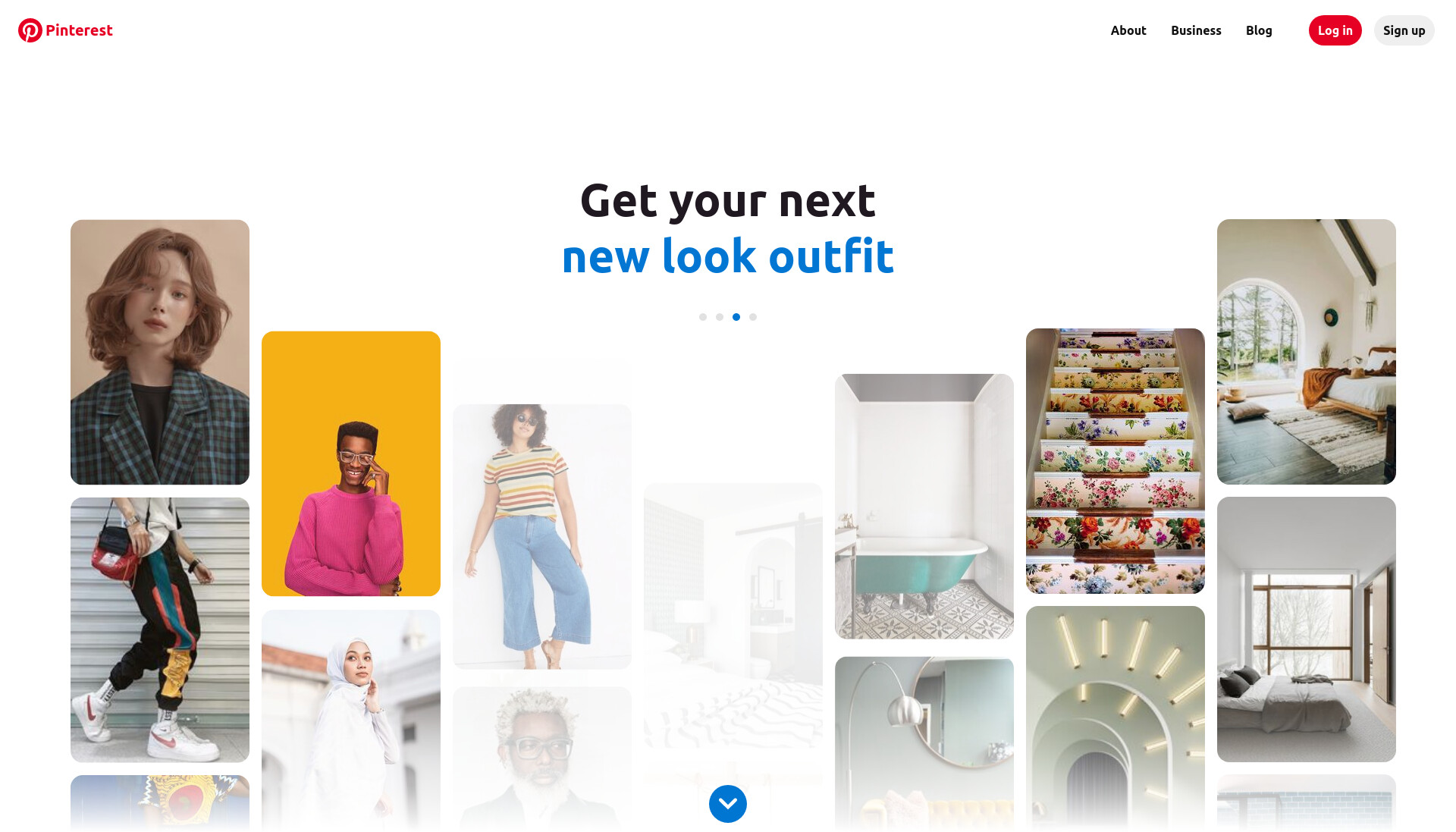This screenshot has width=1456, height=832.
Task: Select the fourth carousel dot indicator
Action: point(753,317)
